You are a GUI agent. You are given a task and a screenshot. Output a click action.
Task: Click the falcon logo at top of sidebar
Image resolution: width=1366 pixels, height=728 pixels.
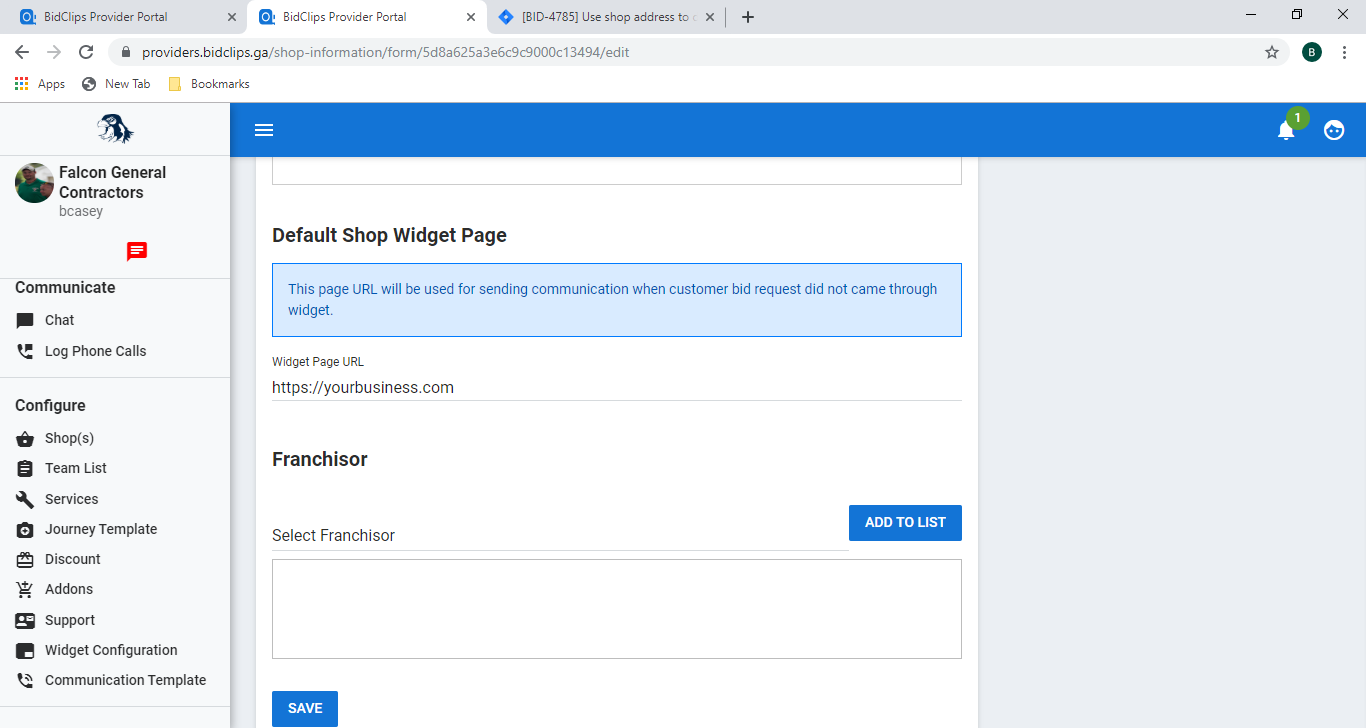(115, 129)
